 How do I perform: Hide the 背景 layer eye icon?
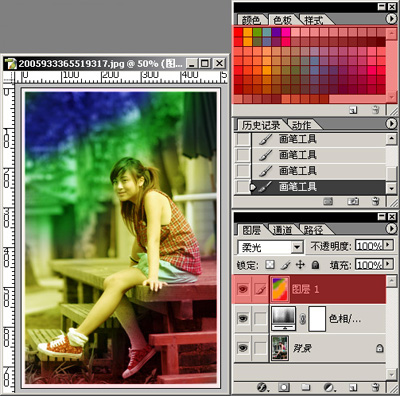point(243,348)
